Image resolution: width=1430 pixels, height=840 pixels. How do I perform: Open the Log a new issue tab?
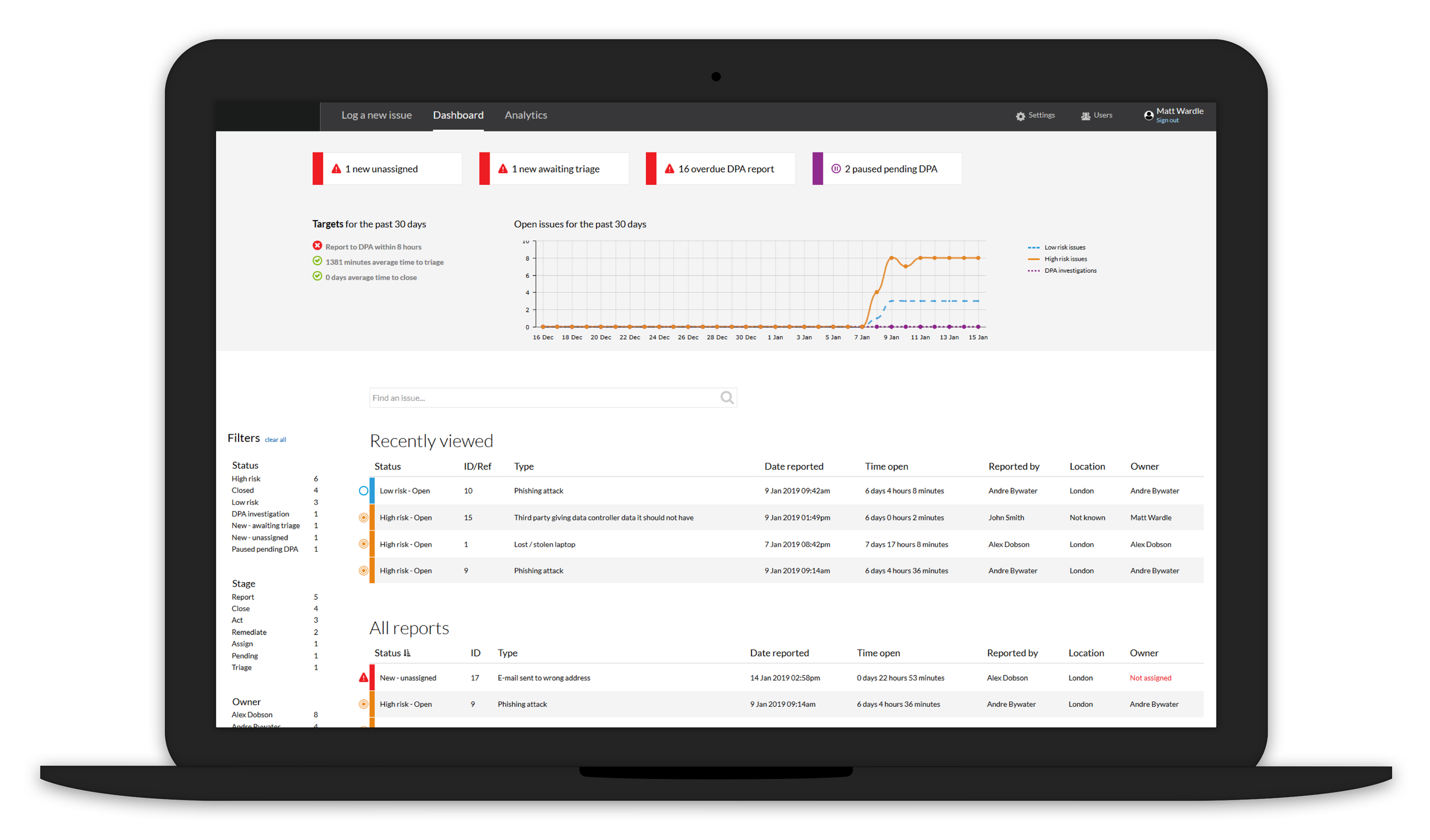(x=376, y=115)
